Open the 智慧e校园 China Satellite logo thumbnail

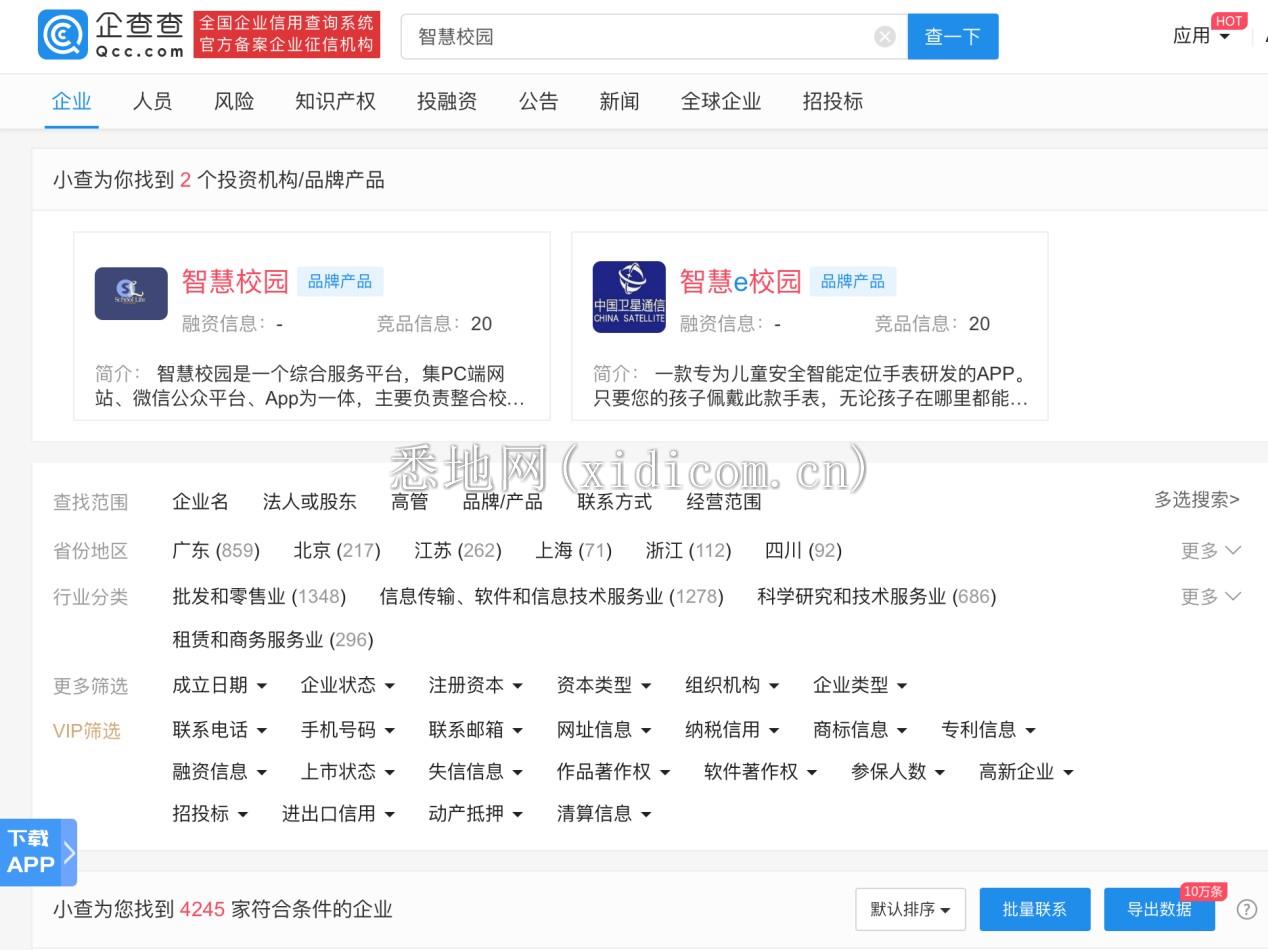(x=629, y=297)
